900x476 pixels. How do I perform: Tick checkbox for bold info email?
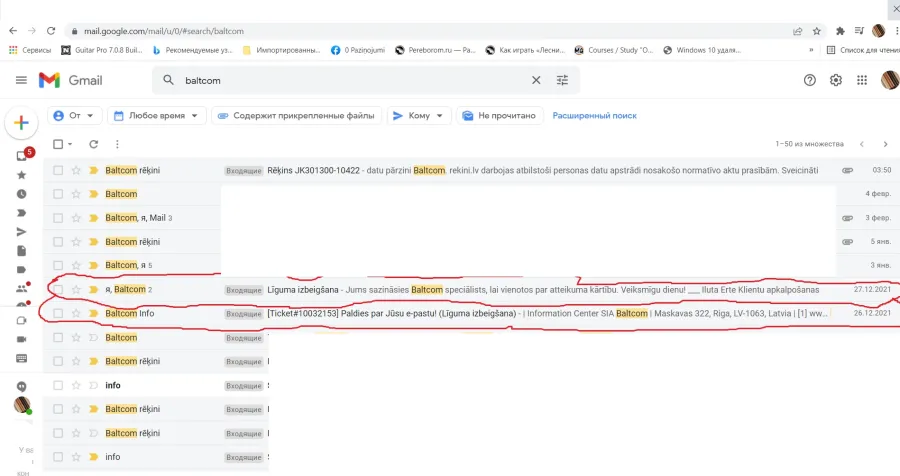[58, 385]
